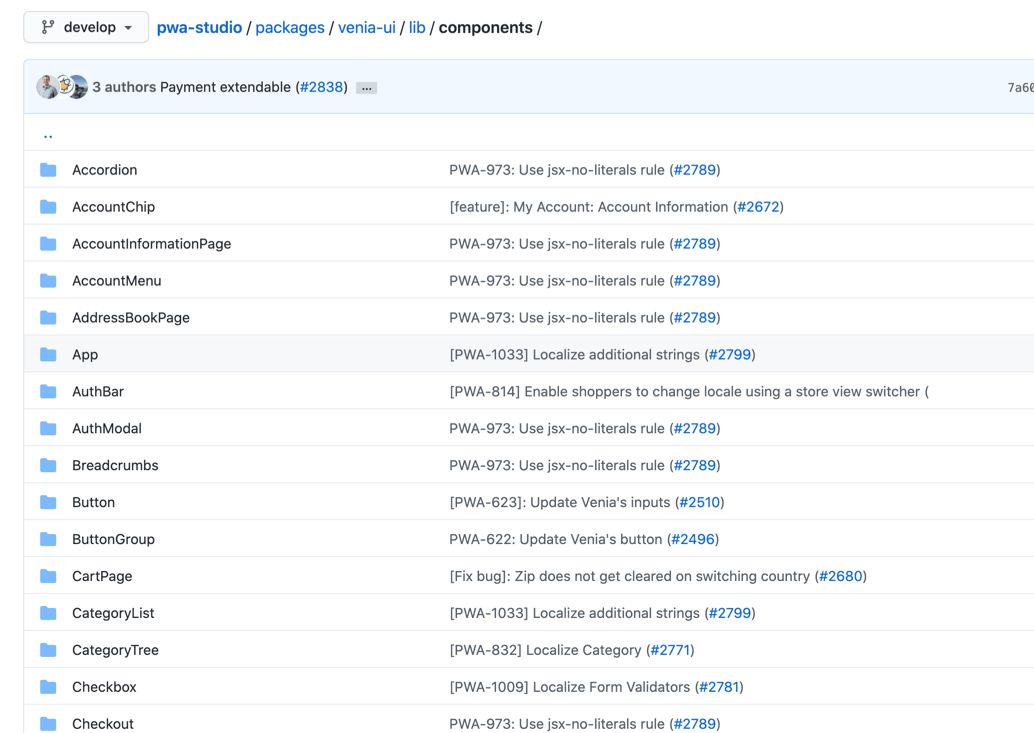
Task: Click the Checkout folder icon
Action: pyautogui.click(x=48, y=724)
